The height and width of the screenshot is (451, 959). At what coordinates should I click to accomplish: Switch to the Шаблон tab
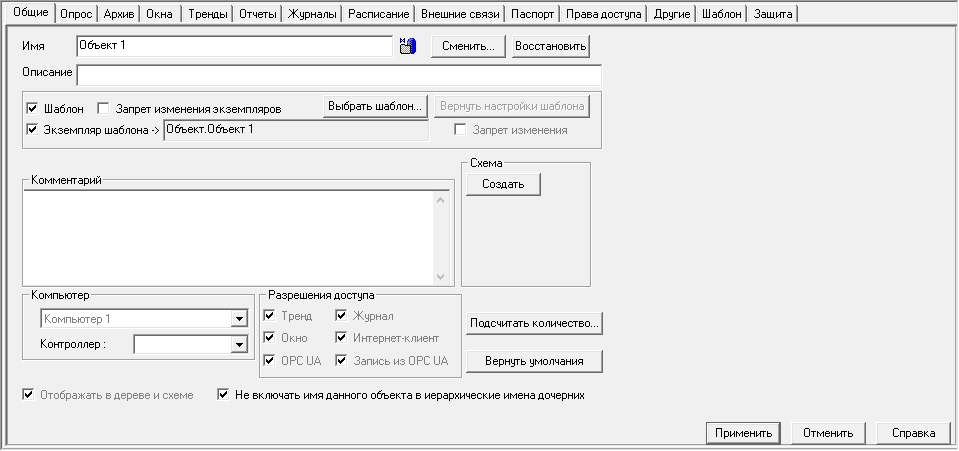(722, 13)
